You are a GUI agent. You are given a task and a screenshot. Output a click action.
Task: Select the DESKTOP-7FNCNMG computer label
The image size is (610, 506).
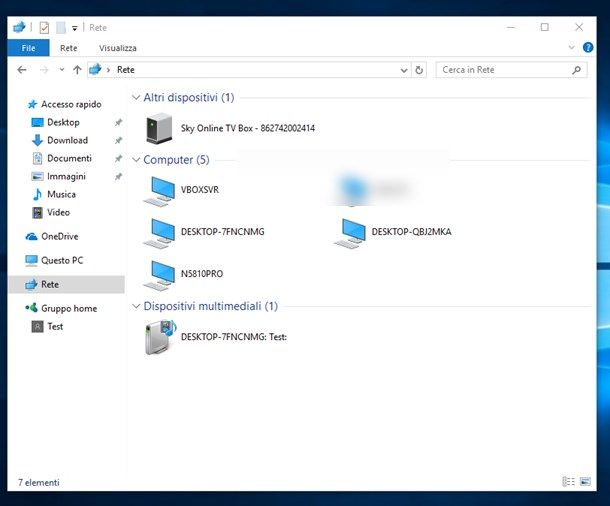(223, 232)
